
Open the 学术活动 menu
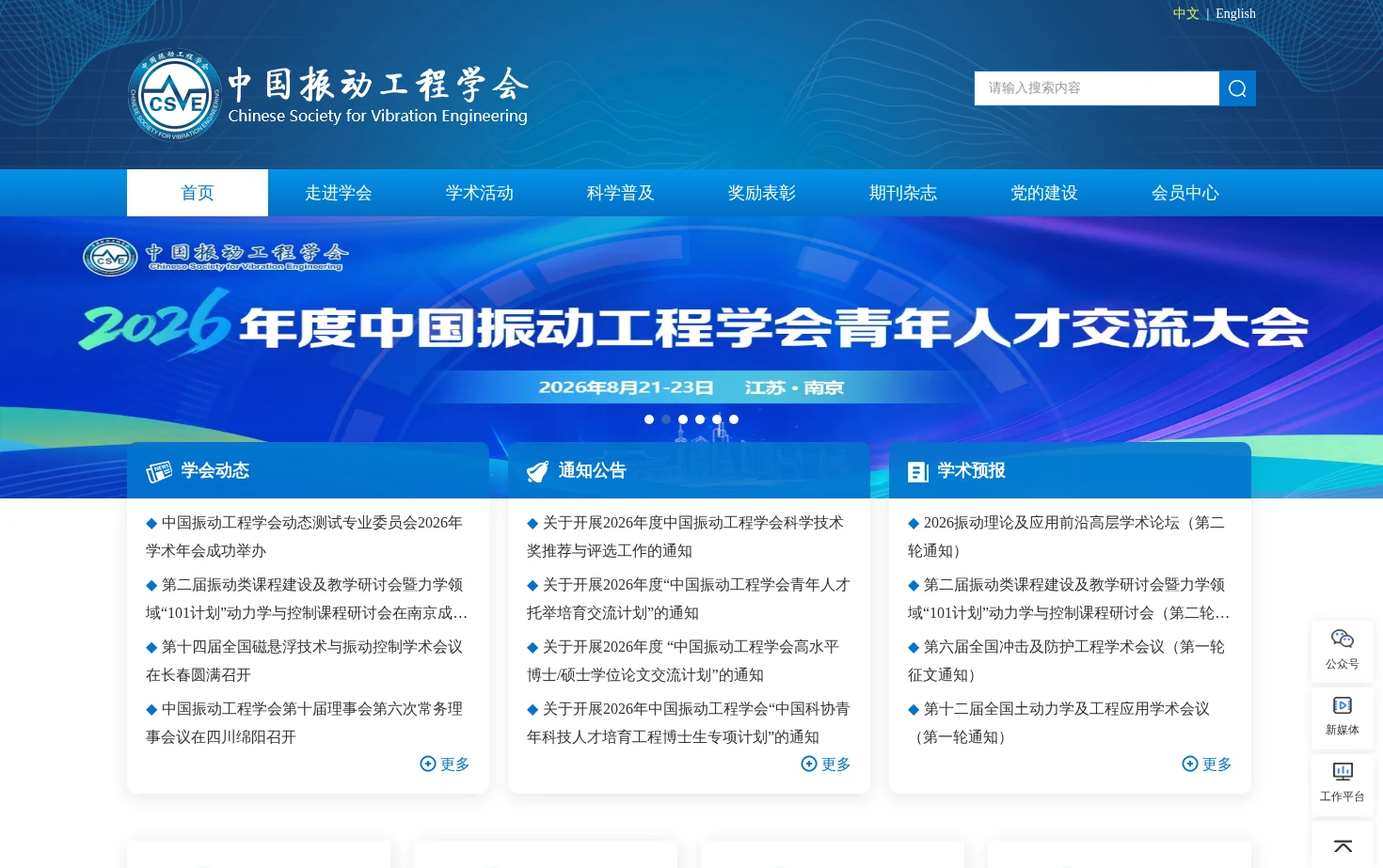[480, 193]
